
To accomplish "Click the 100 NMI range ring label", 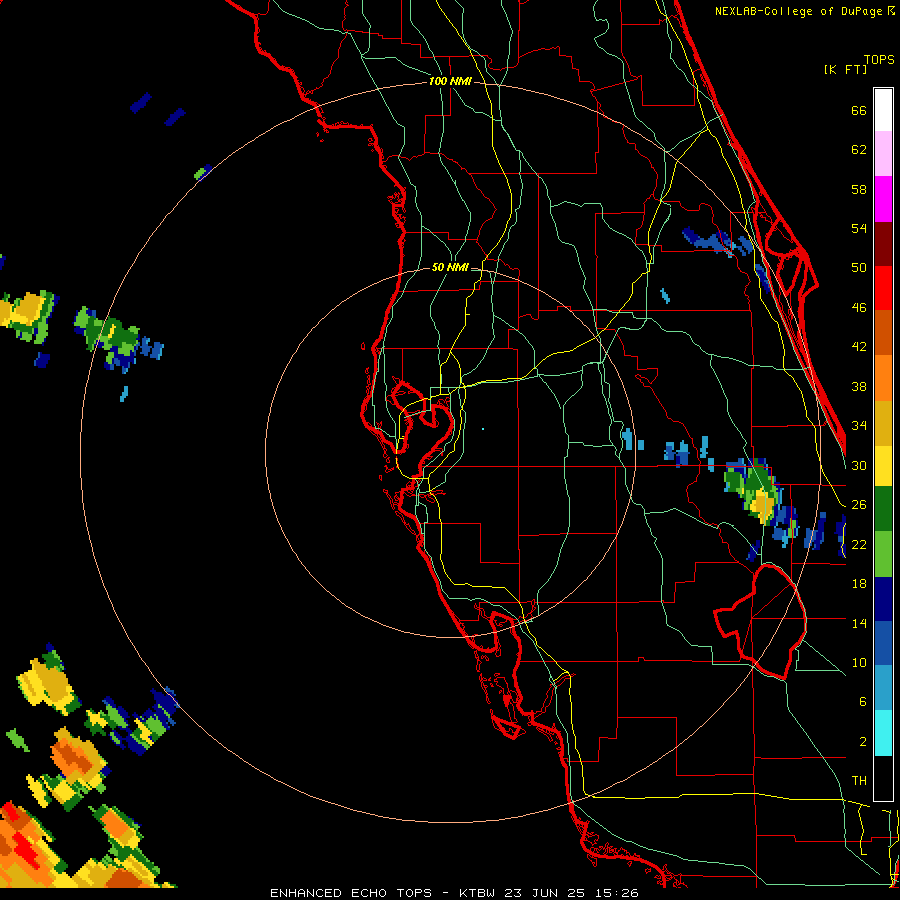I will (x=450, y=82).
